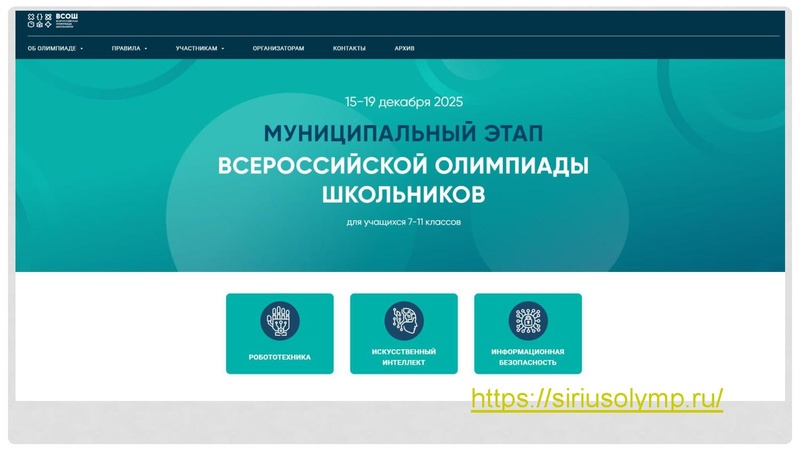Click the date text 15–19 декабря 2025

pos(404,102)
